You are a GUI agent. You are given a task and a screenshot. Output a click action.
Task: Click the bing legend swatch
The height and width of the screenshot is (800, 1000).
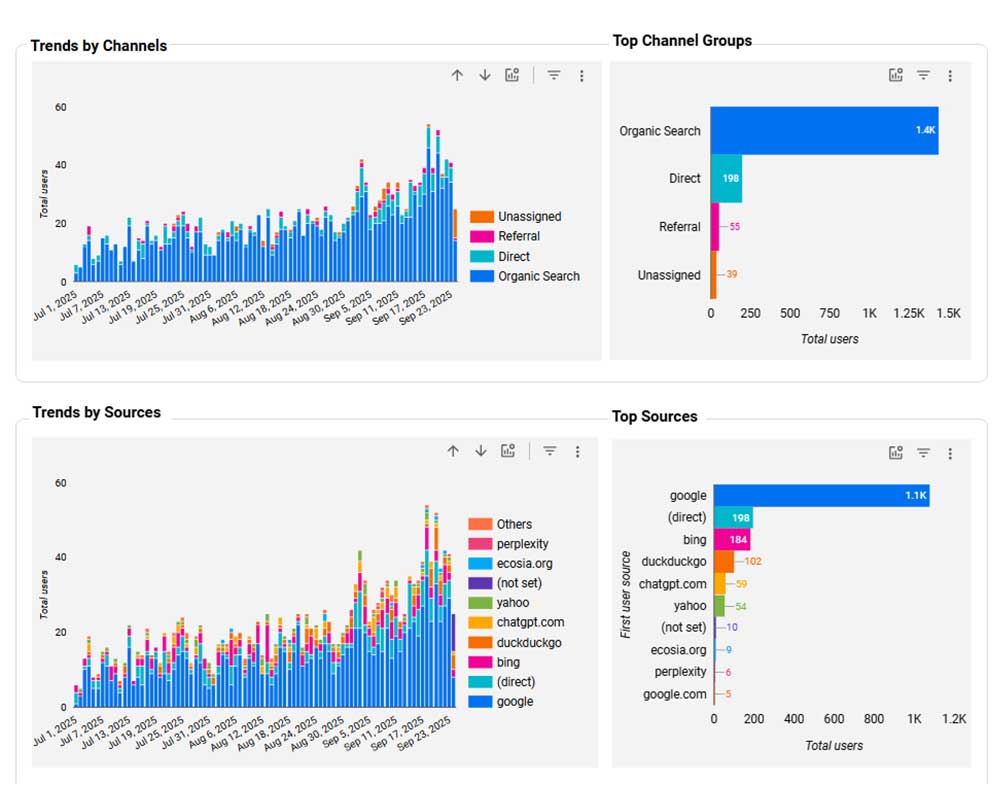480,662
